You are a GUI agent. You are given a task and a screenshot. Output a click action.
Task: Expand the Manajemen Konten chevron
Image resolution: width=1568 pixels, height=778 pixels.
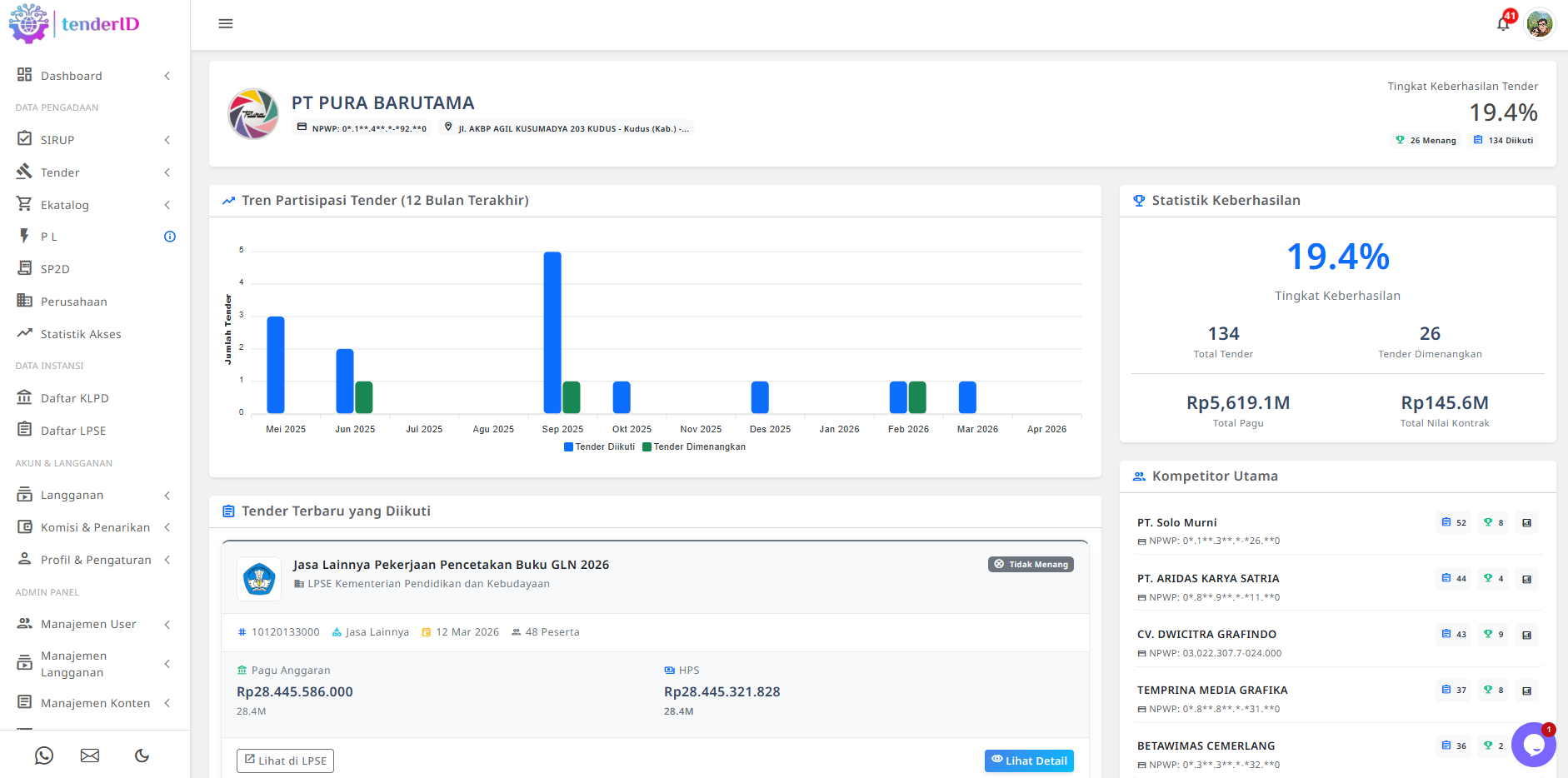pyautogui.click(x=167, y=703)
